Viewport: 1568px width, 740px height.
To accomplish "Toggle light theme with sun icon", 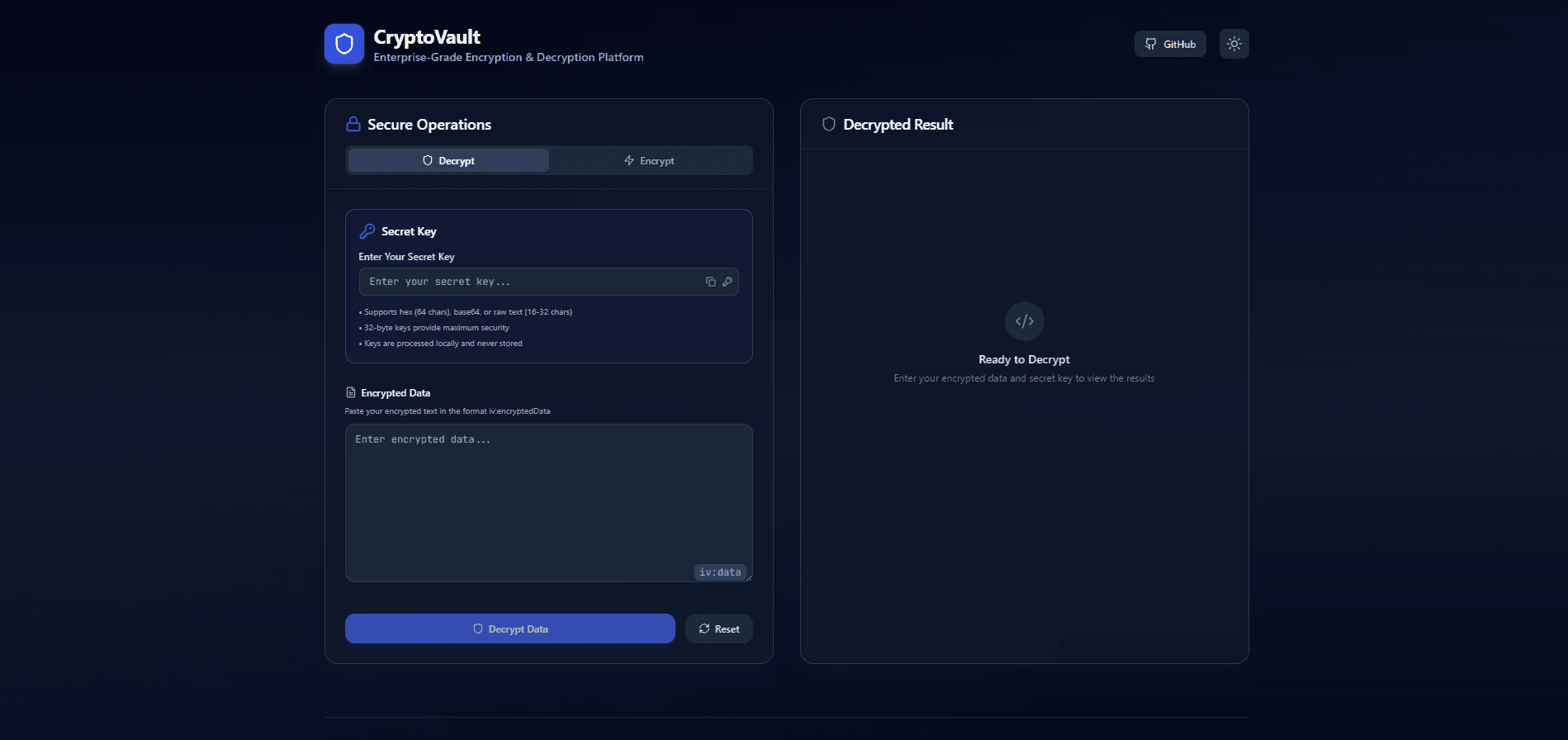I will pyautogui.click(x=1234, y=44).
